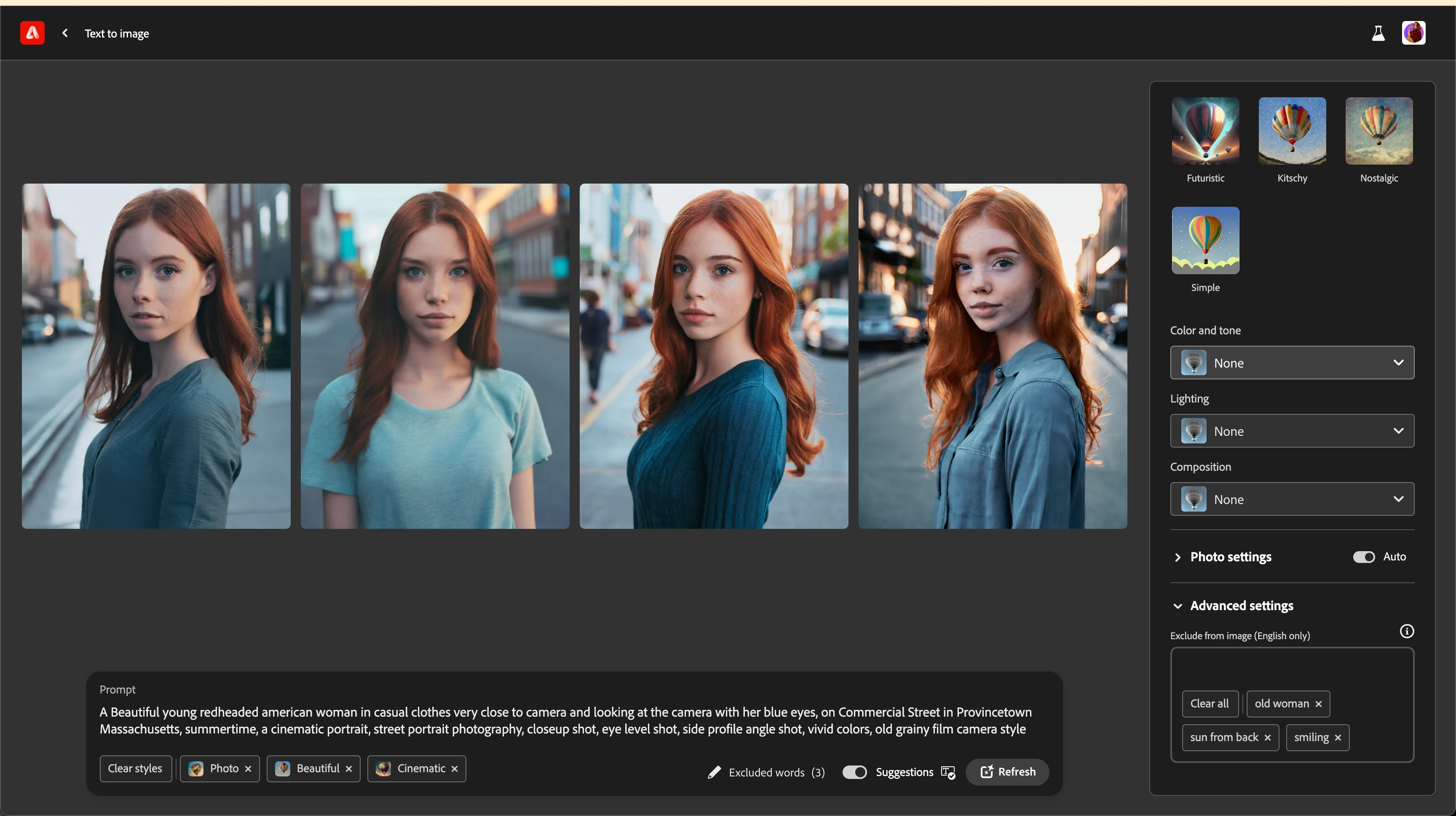Remove the Cinematic style tag
The width and height of the screenshot is (1456, 816).
click(x=455, y=769)
